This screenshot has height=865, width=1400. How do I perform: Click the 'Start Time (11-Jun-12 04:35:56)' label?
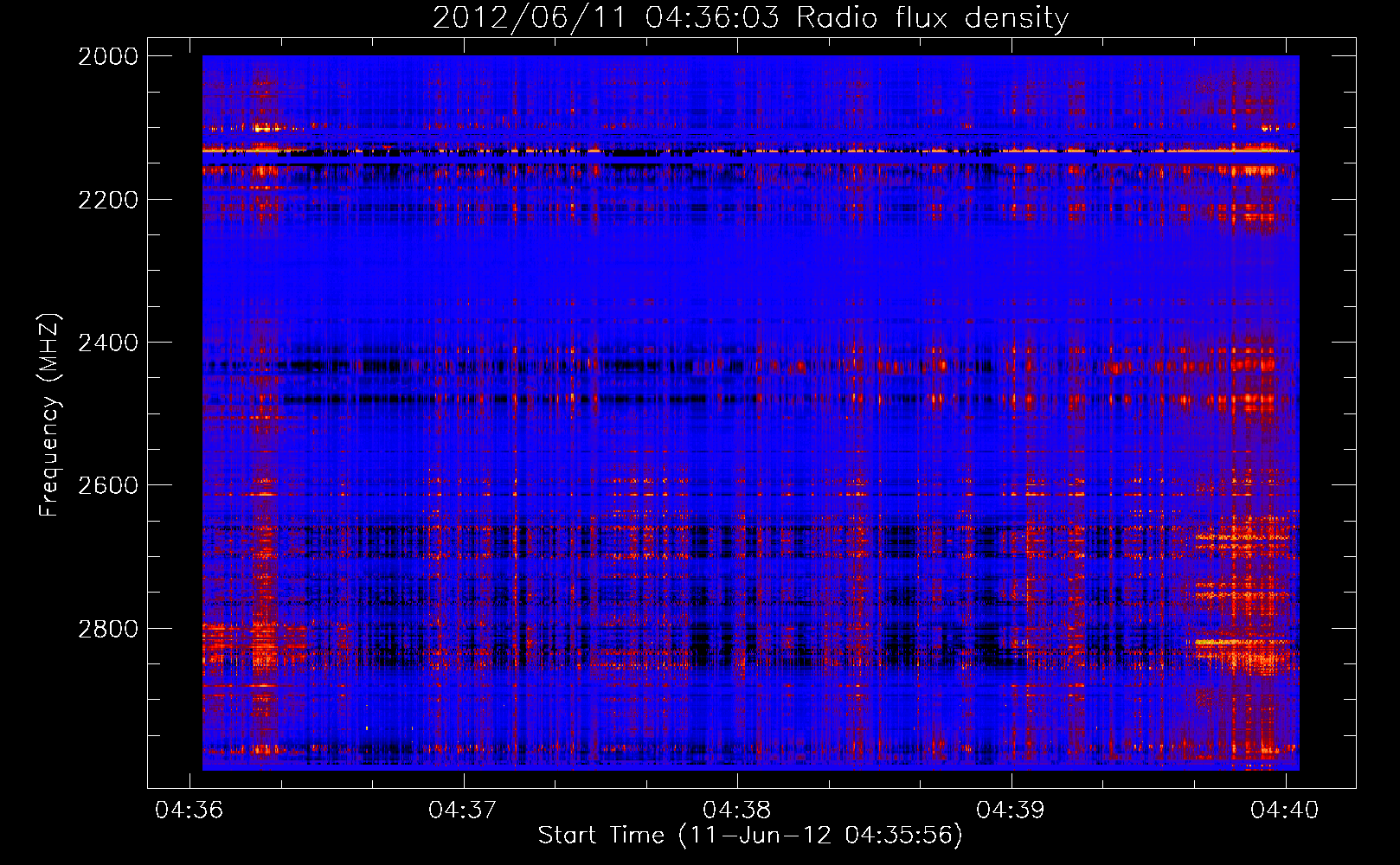(750, 836)
